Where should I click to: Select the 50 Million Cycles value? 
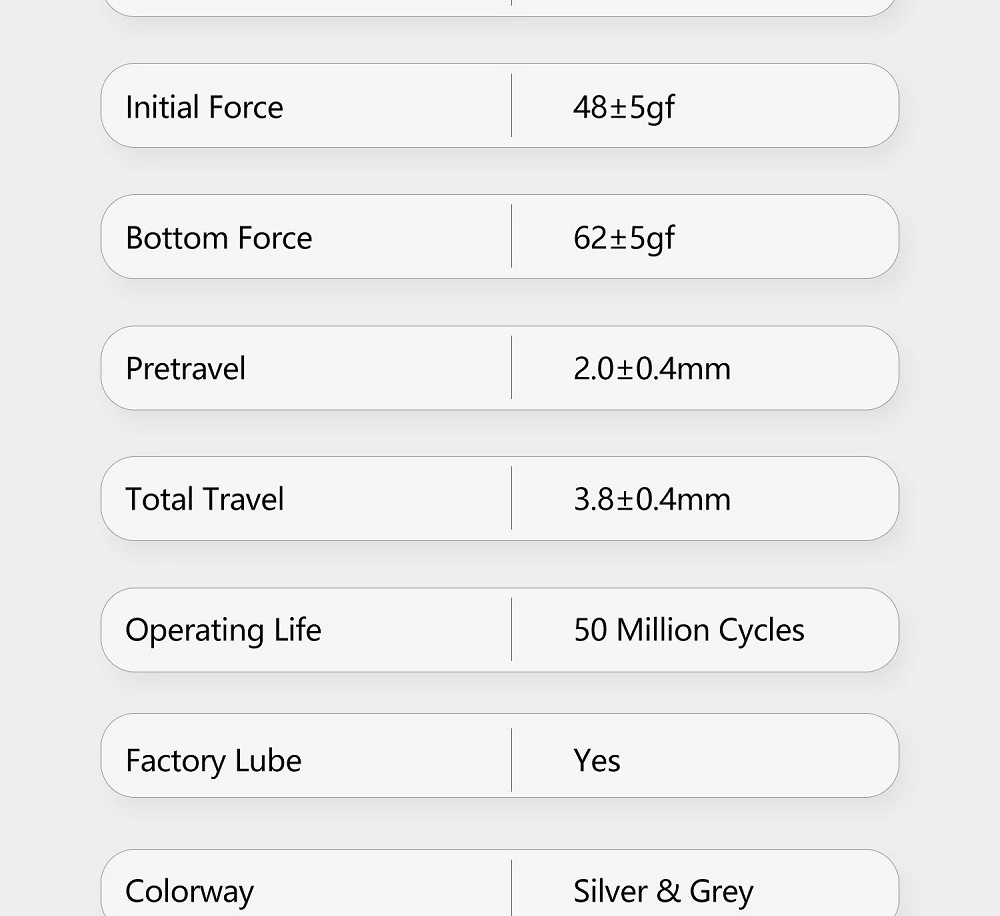click(689, 630)
